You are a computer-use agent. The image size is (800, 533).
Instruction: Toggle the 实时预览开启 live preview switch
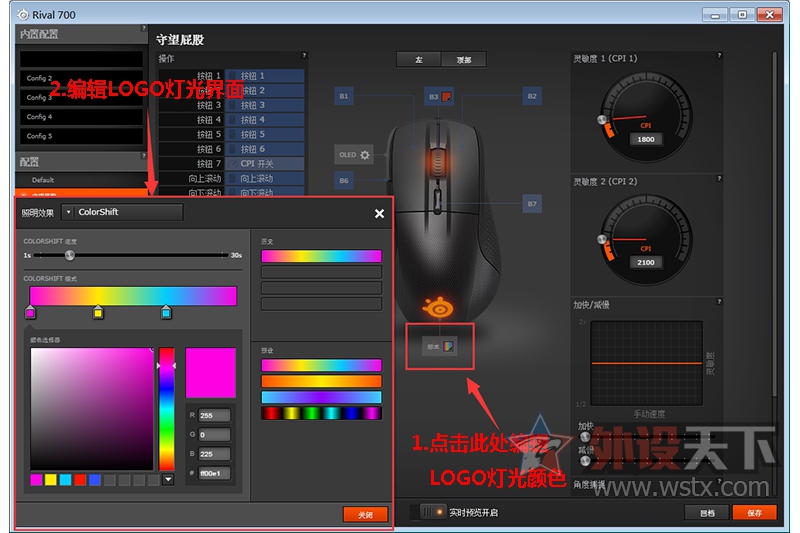433,512
